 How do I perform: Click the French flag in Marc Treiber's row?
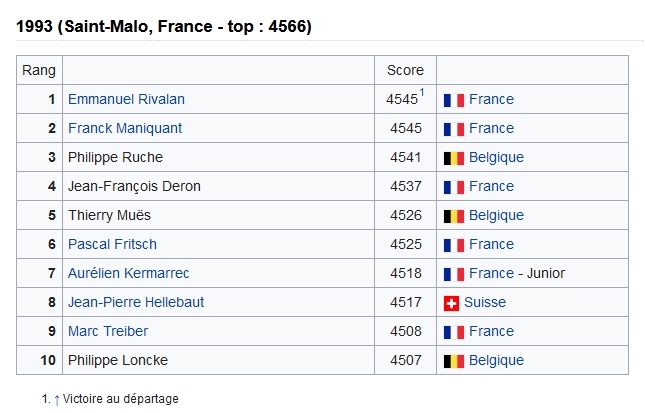[454, 332]
